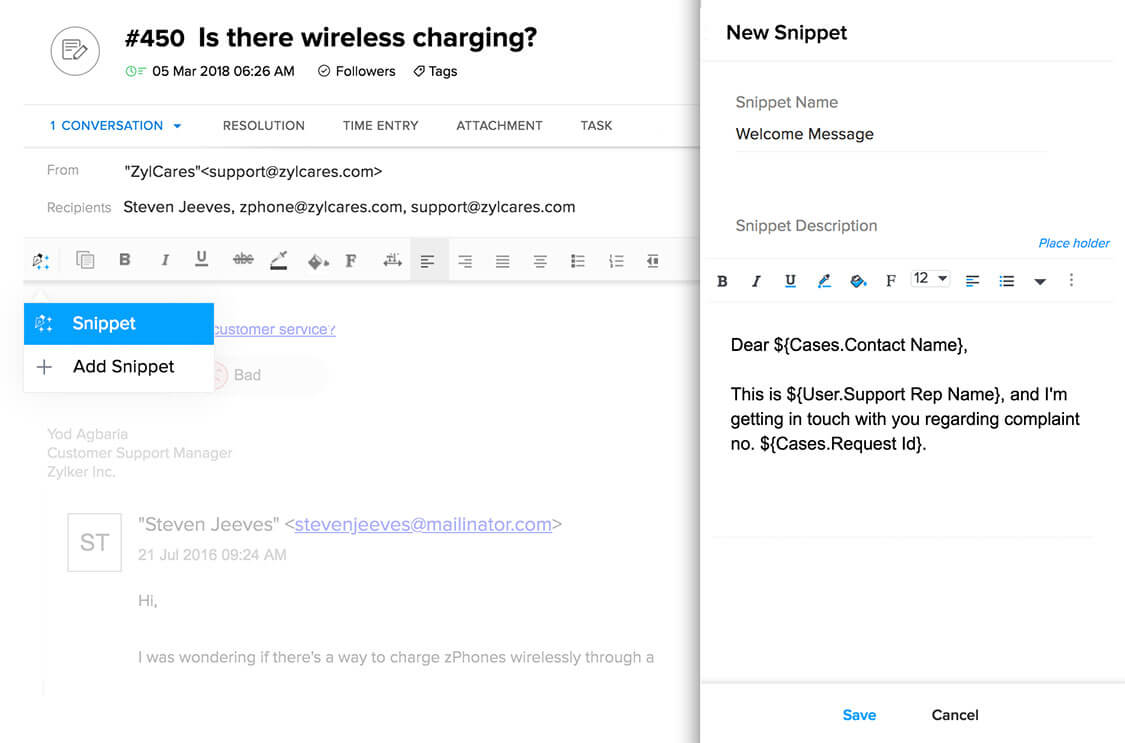Screen dimensions: 1125x743
Task: Apply strikethrough formatting in the reply toolbar
Action: (x=242, y=259)
